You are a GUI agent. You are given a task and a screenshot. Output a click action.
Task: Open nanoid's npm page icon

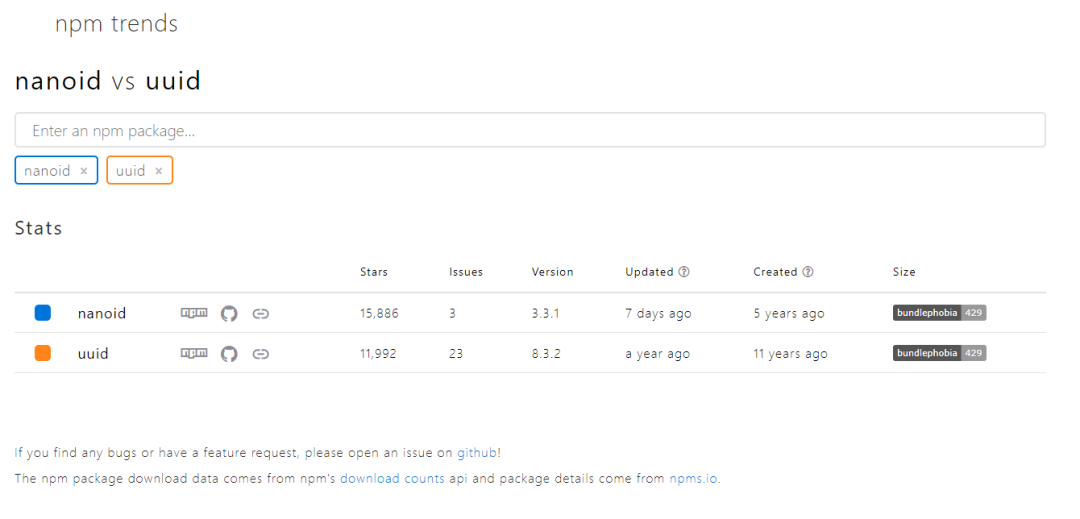194,313
